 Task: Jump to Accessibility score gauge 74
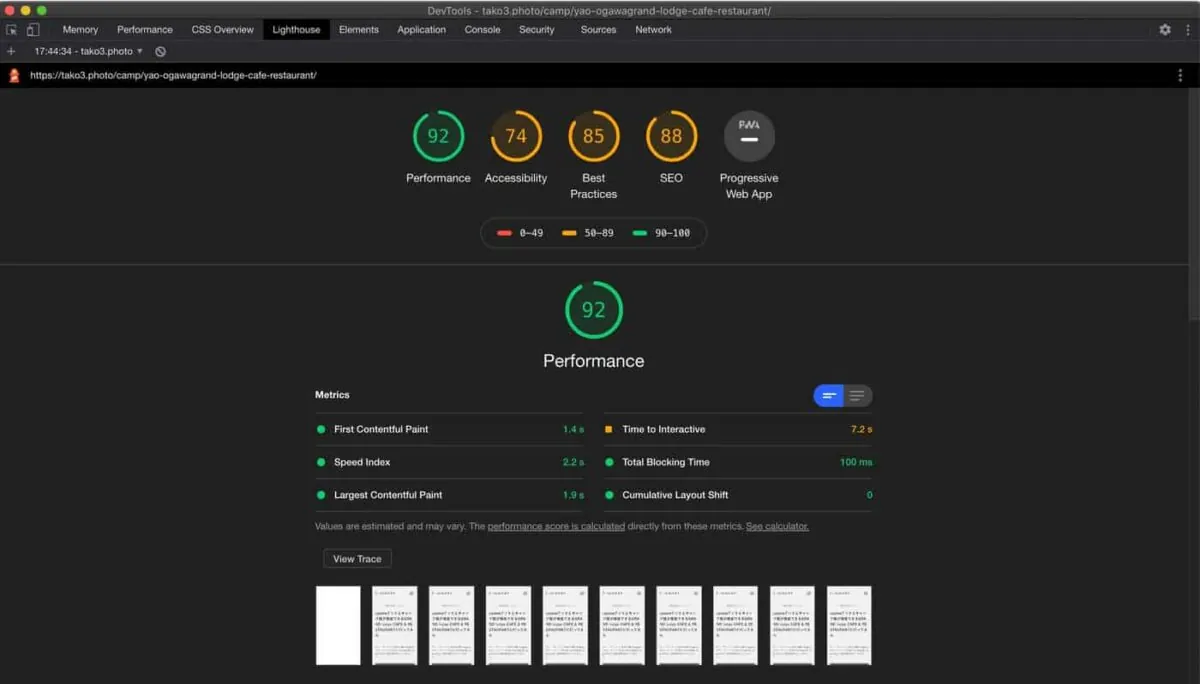[516, 136]
